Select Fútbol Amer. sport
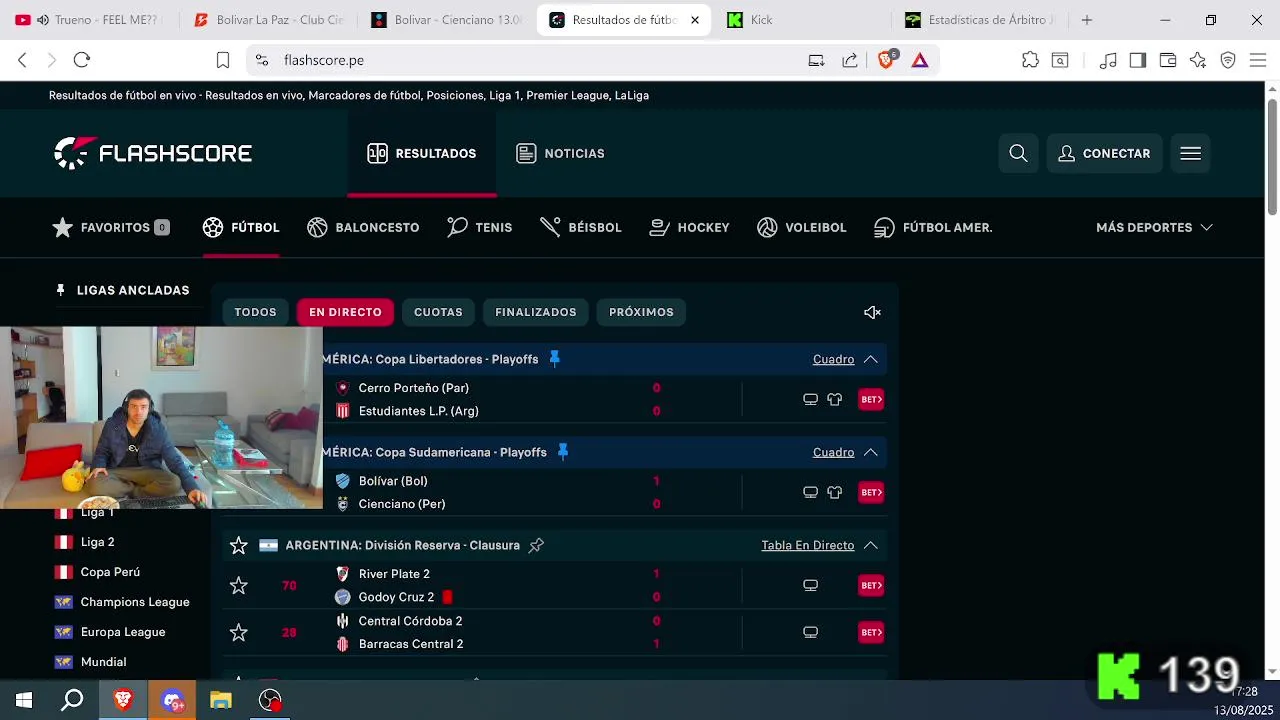The height and width of the screenshot is (720, 1280). [x=933, y=228]
